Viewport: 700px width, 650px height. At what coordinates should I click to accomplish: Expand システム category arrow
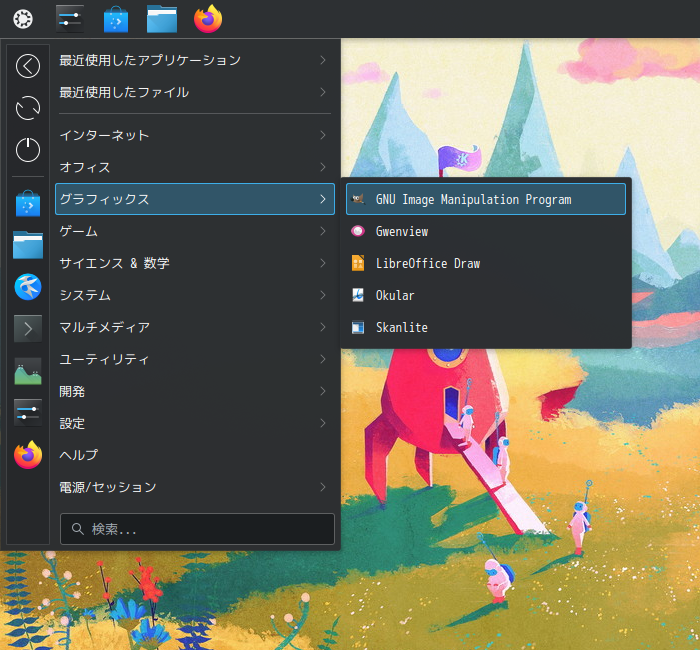(323, 295)
